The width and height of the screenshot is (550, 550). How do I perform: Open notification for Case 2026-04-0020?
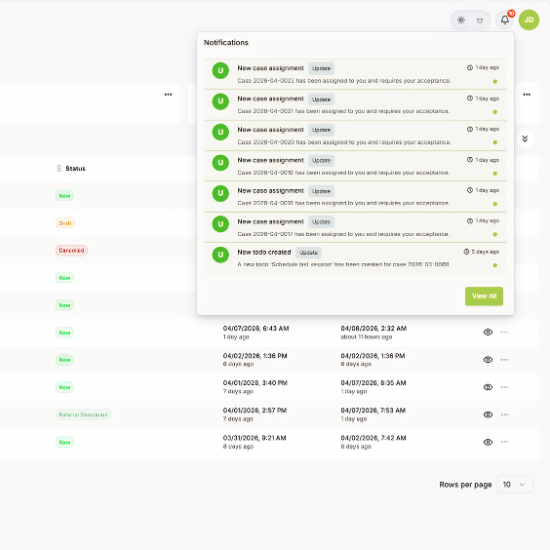[355, 135]
